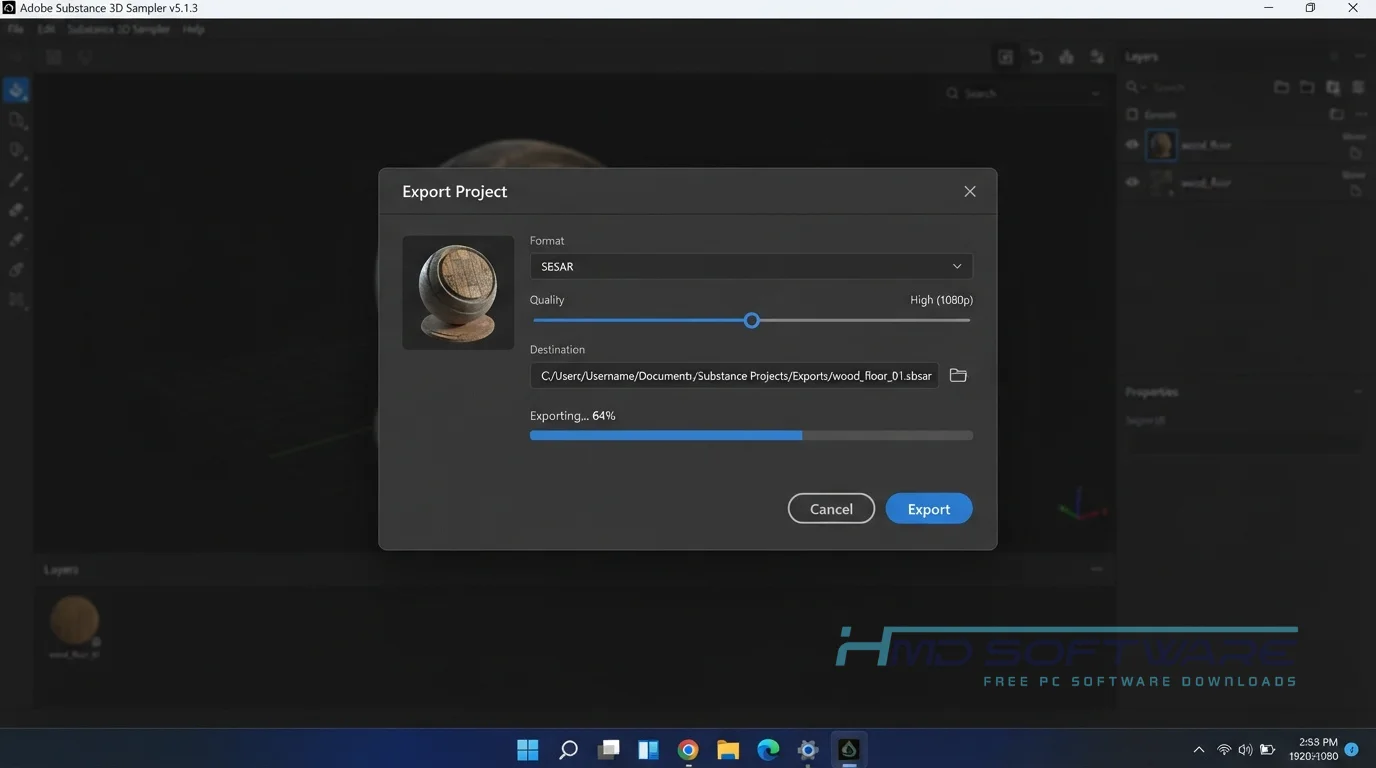1376x768 pixels.
Task: Toggle visibility of the first wood_floor layer
Action: 1132,145
